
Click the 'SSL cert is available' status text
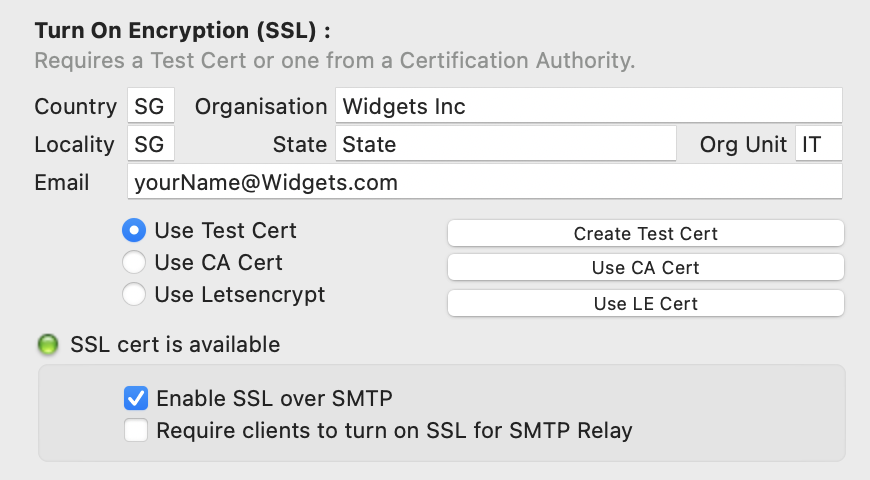175,345
